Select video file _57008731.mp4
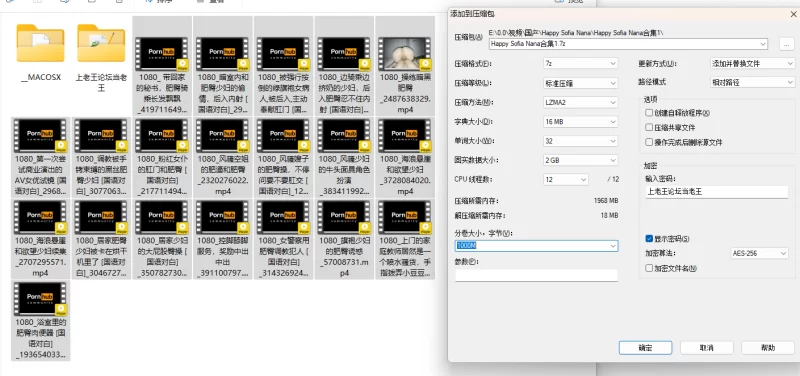This screenshot has width=800, height=376. coord(344,239)
